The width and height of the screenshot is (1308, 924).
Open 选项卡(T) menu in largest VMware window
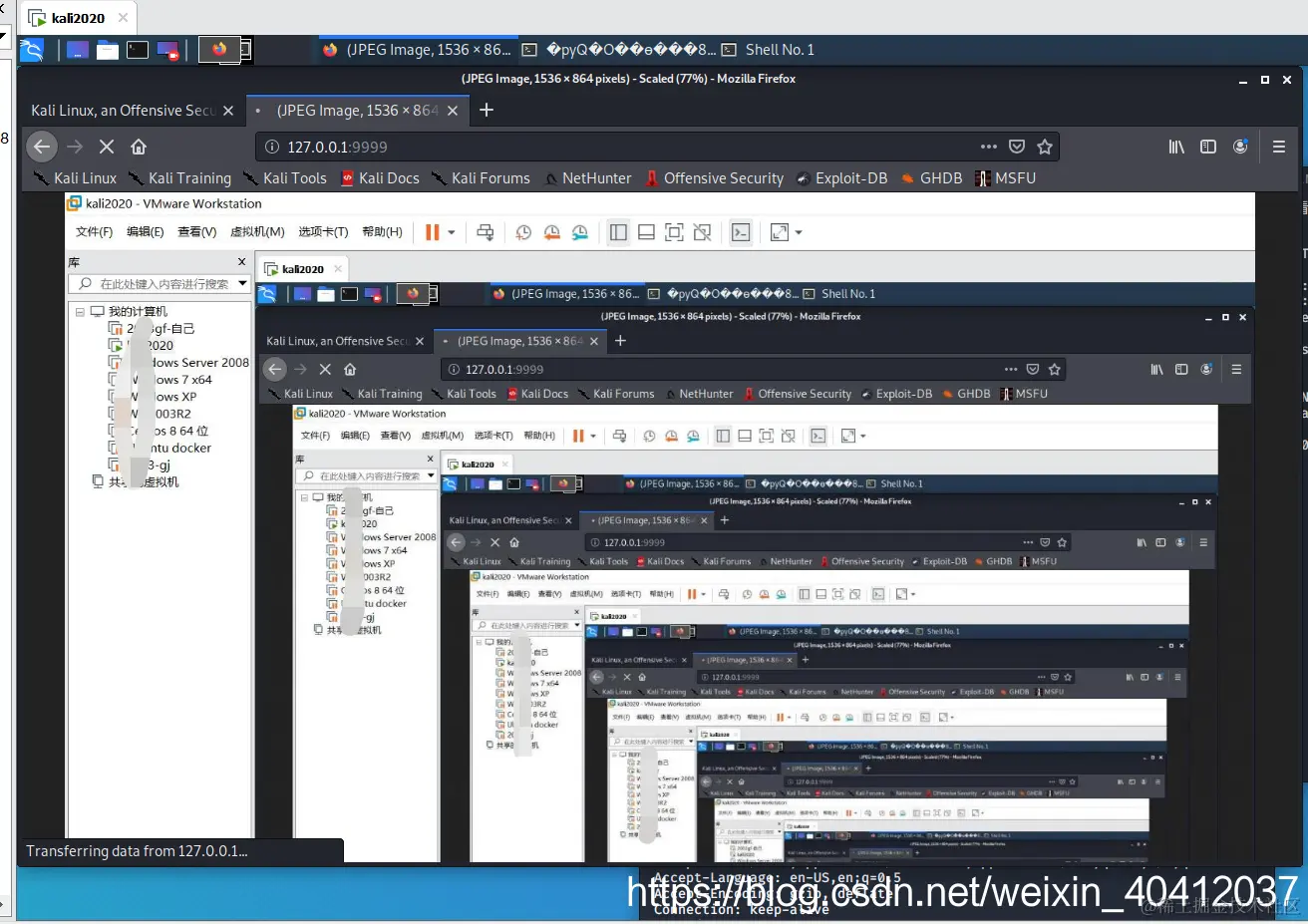(x=323, y=231)
